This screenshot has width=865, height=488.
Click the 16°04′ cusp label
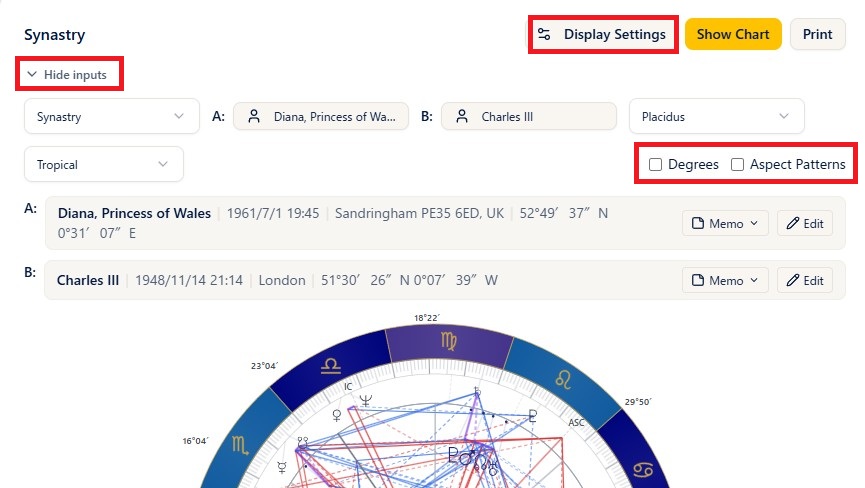[196, 441]
